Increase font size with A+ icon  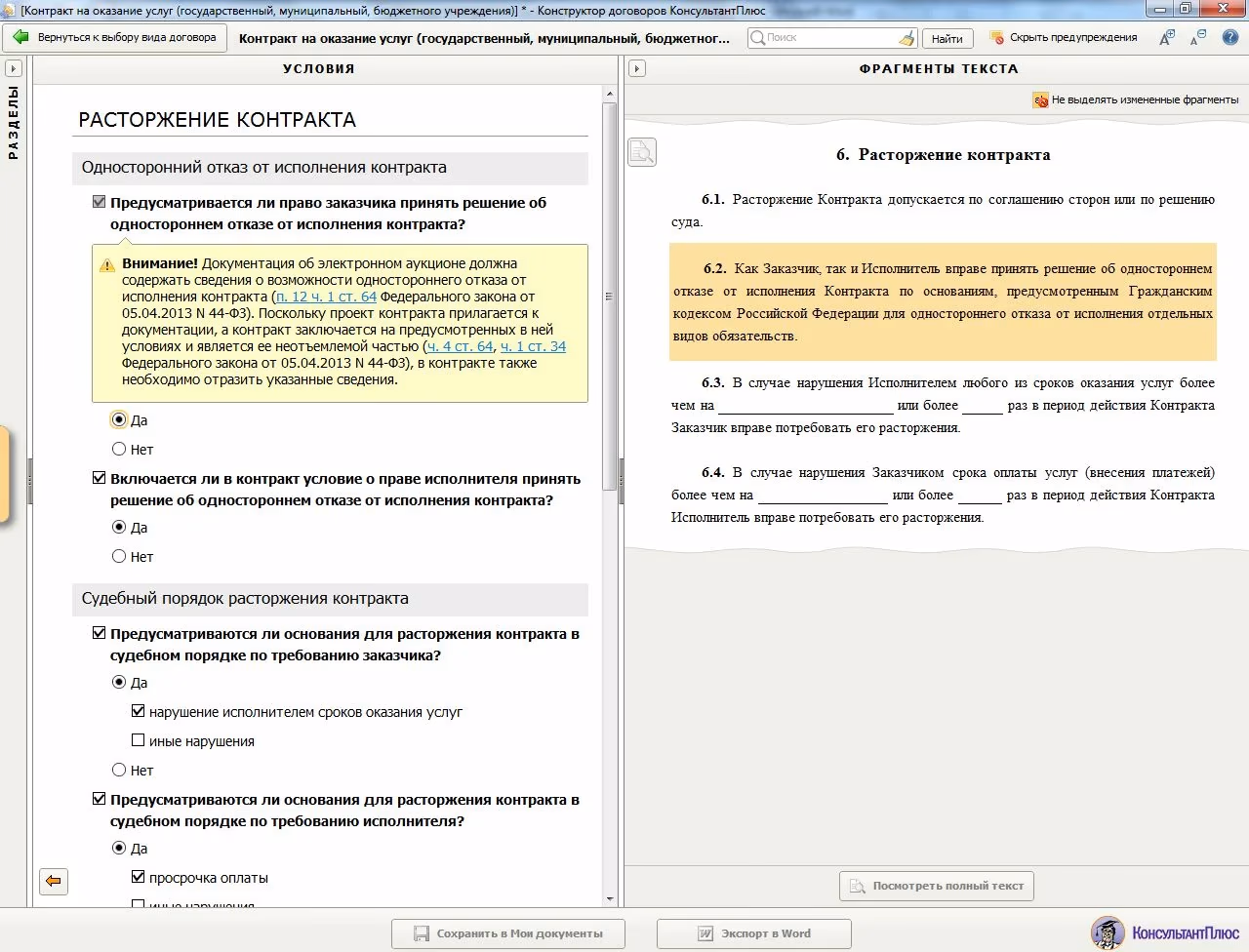[x=1167, y=38]
